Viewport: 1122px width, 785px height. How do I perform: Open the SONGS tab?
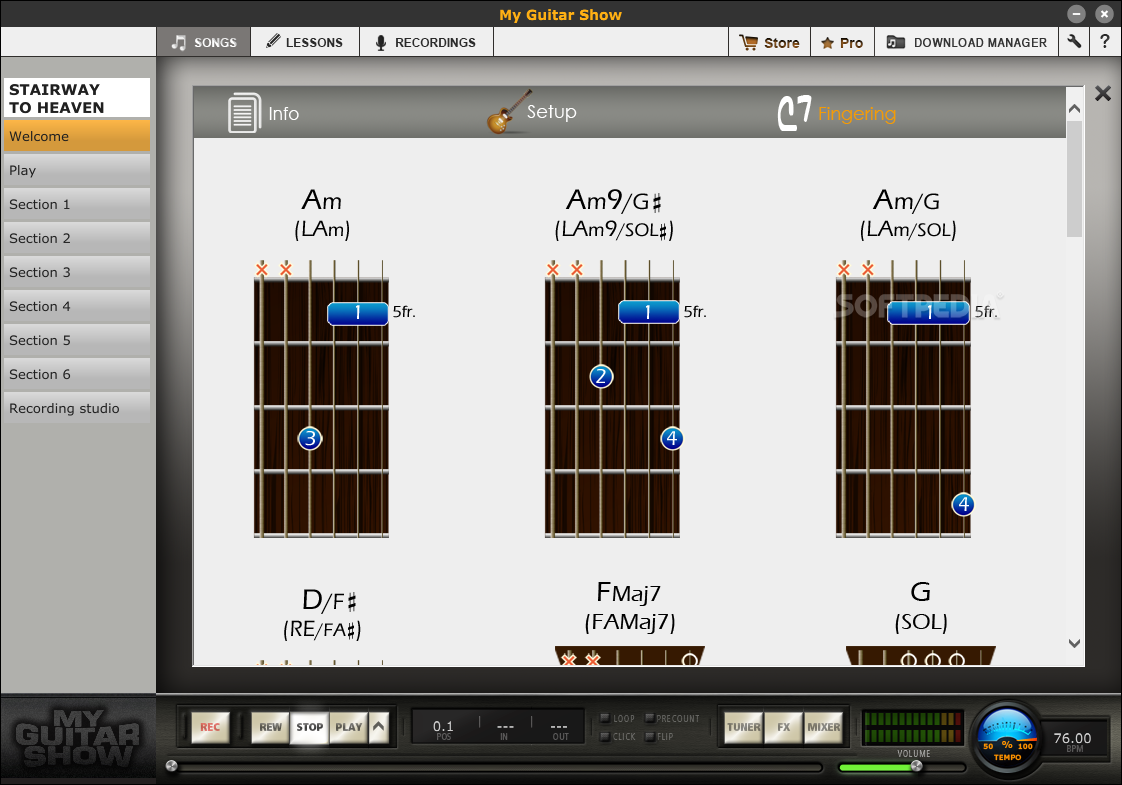[x=204, y=42]
